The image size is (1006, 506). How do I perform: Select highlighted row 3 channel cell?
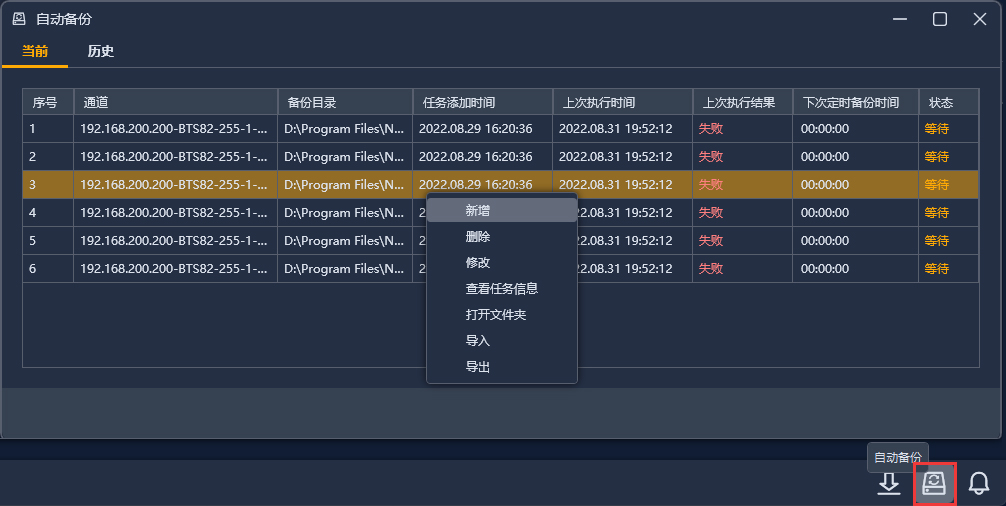tap(176, 185)
